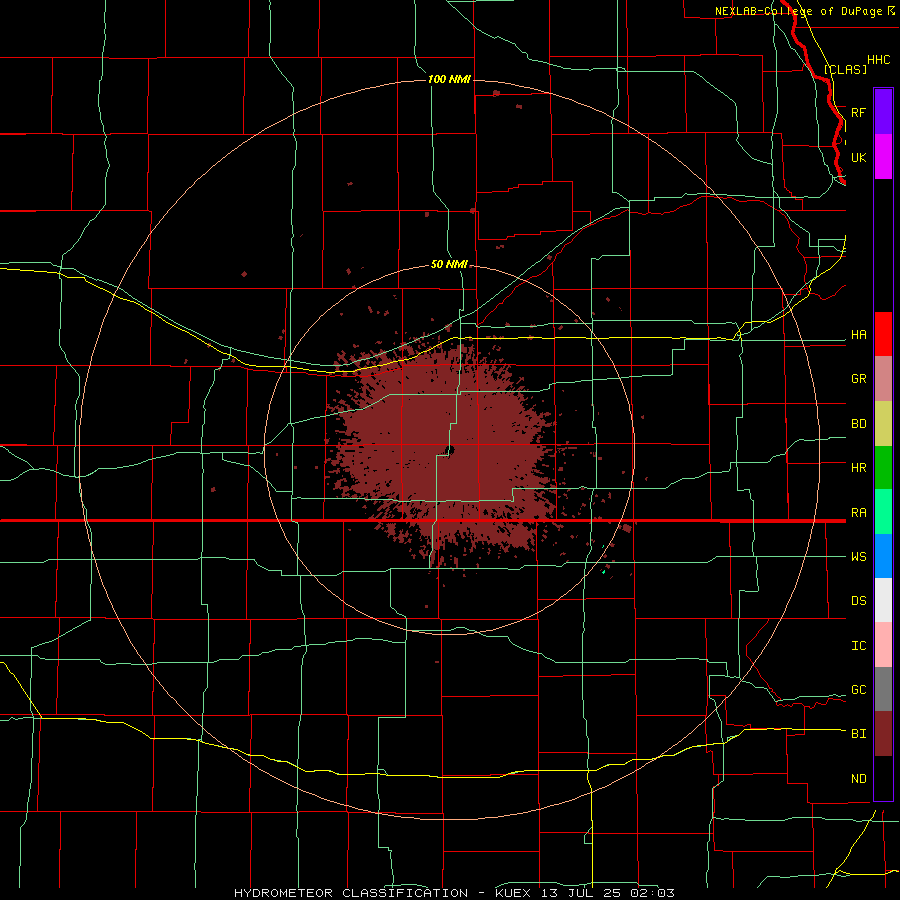Click the [CLAS] units label
This screenshot has width=900, height=900.
(x=845, y=69)
